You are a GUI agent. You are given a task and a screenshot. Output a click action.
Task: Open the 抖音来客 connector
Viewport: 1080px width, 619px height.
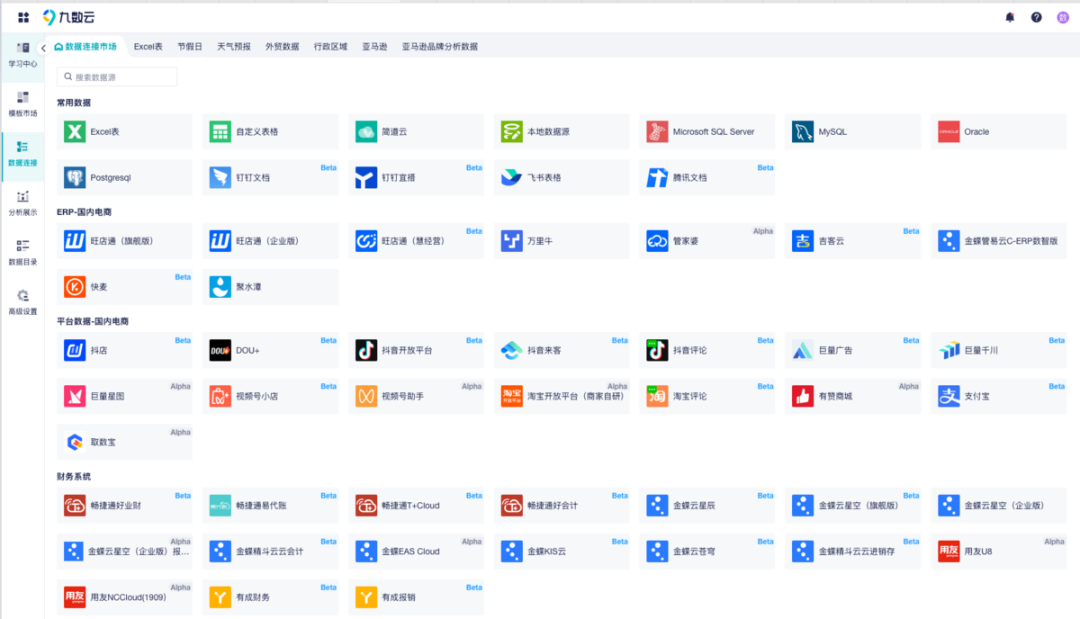click(x=561, y=350)
